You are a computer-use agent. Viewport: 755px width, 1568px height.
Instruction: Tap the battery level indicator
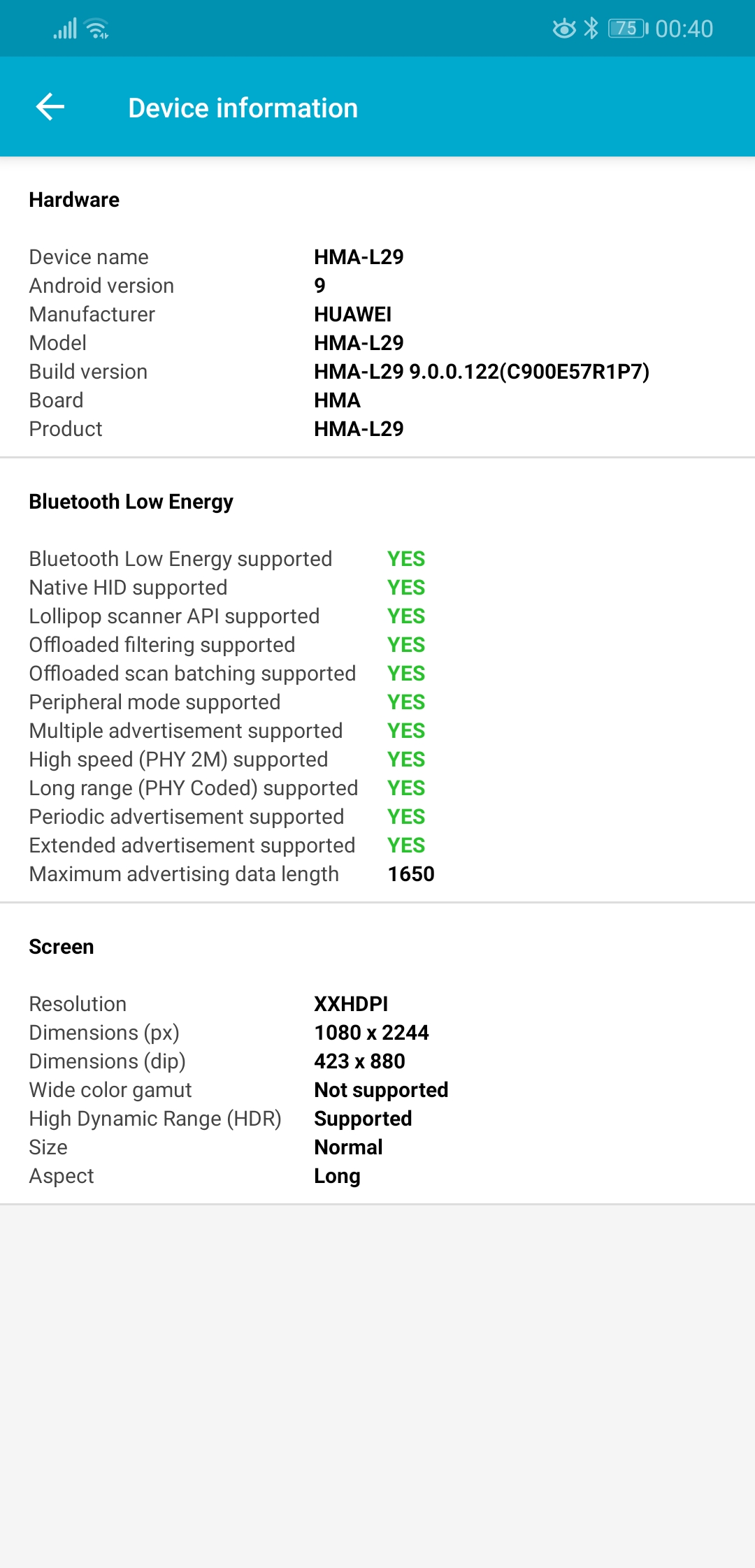(628, 28)
